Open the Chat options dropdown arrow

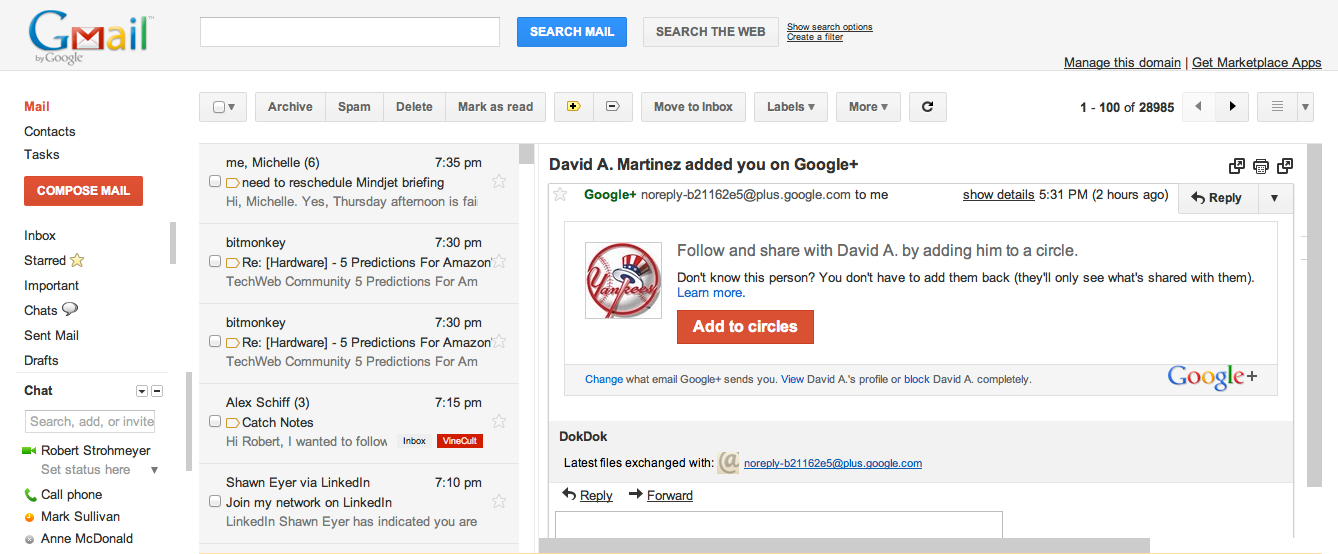(x=141, y=391)
